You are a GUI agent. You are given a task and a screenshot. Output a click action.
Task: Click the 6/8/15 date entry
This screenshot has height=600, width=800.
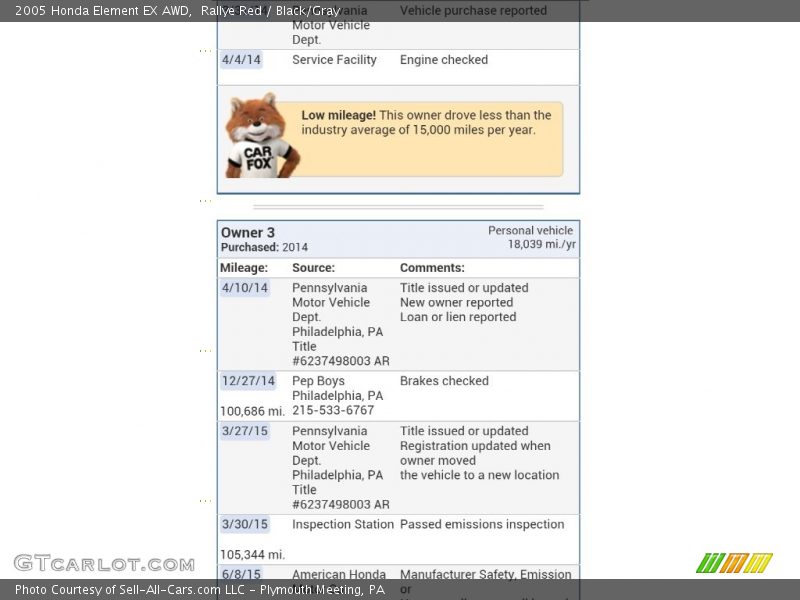point(241,574)
